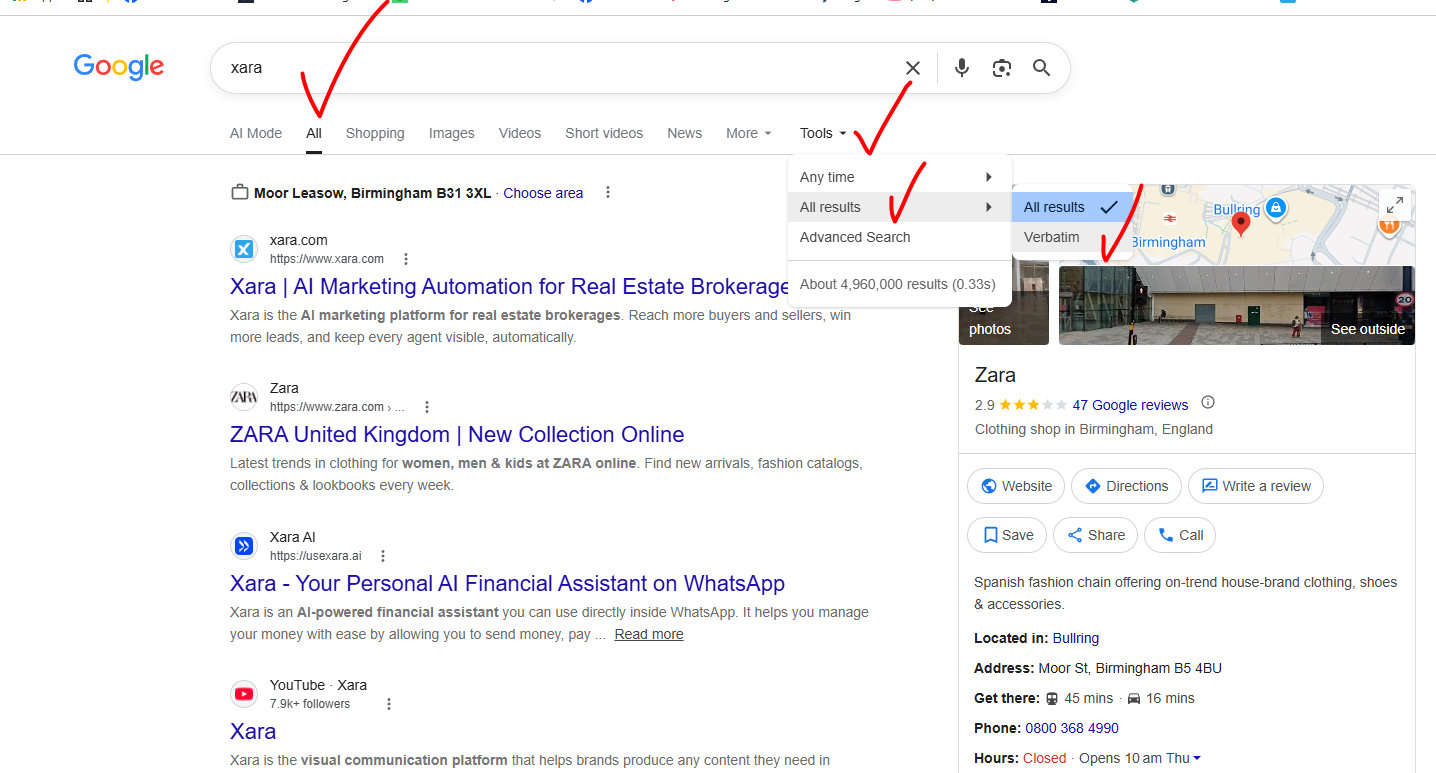1436x773 pixels.
Task: Open Zara Website button
Action: (x=1016, y=486)
